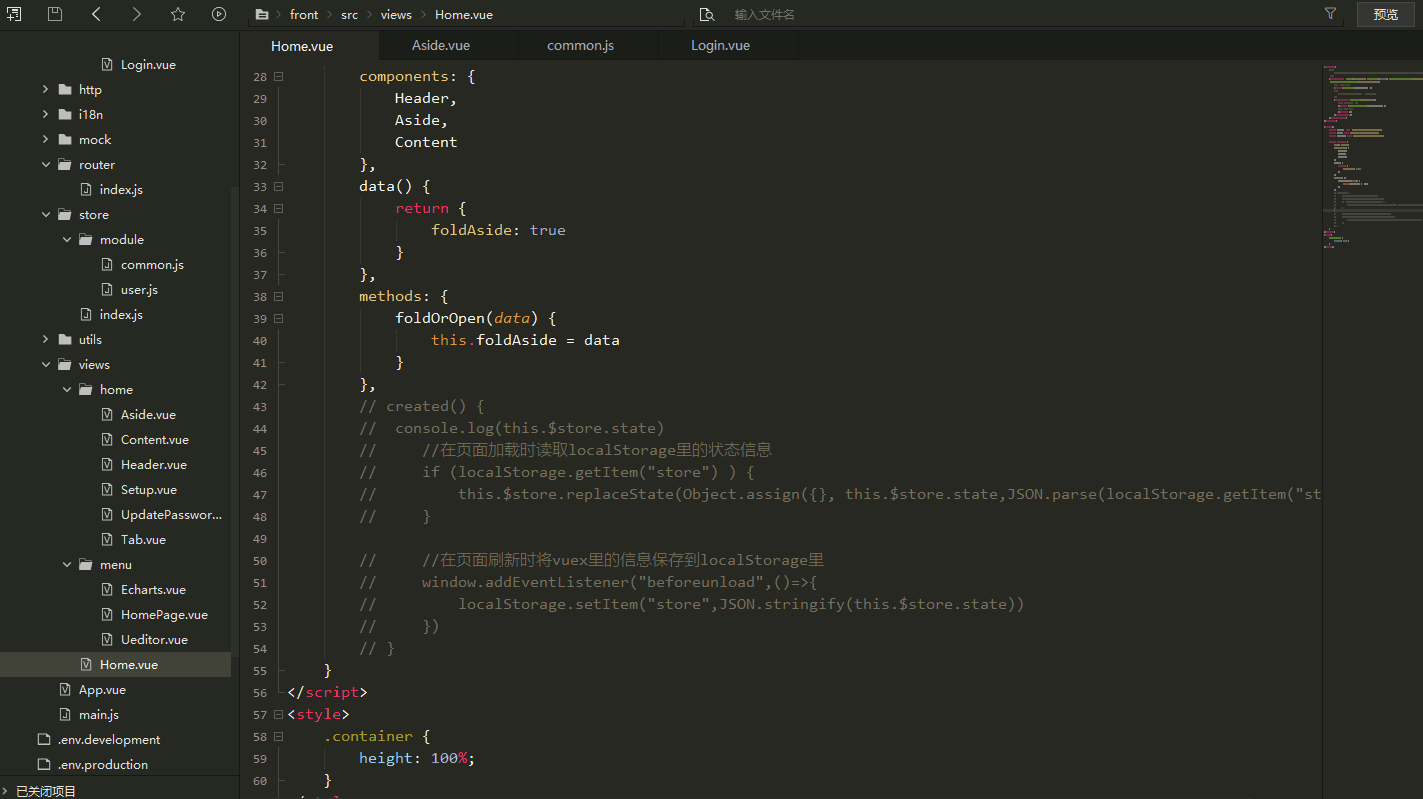Screen dimensions: 1423x799
Task: Fold the return block at line 34
Action: 279,208
